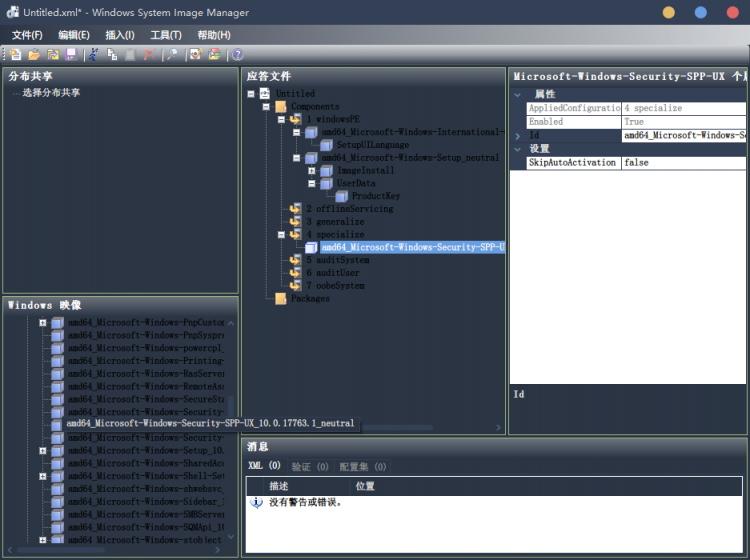Switch to the 配置集 (0) tab
Viewport: 750px width, 560px height.
click(x=362, y=466)
